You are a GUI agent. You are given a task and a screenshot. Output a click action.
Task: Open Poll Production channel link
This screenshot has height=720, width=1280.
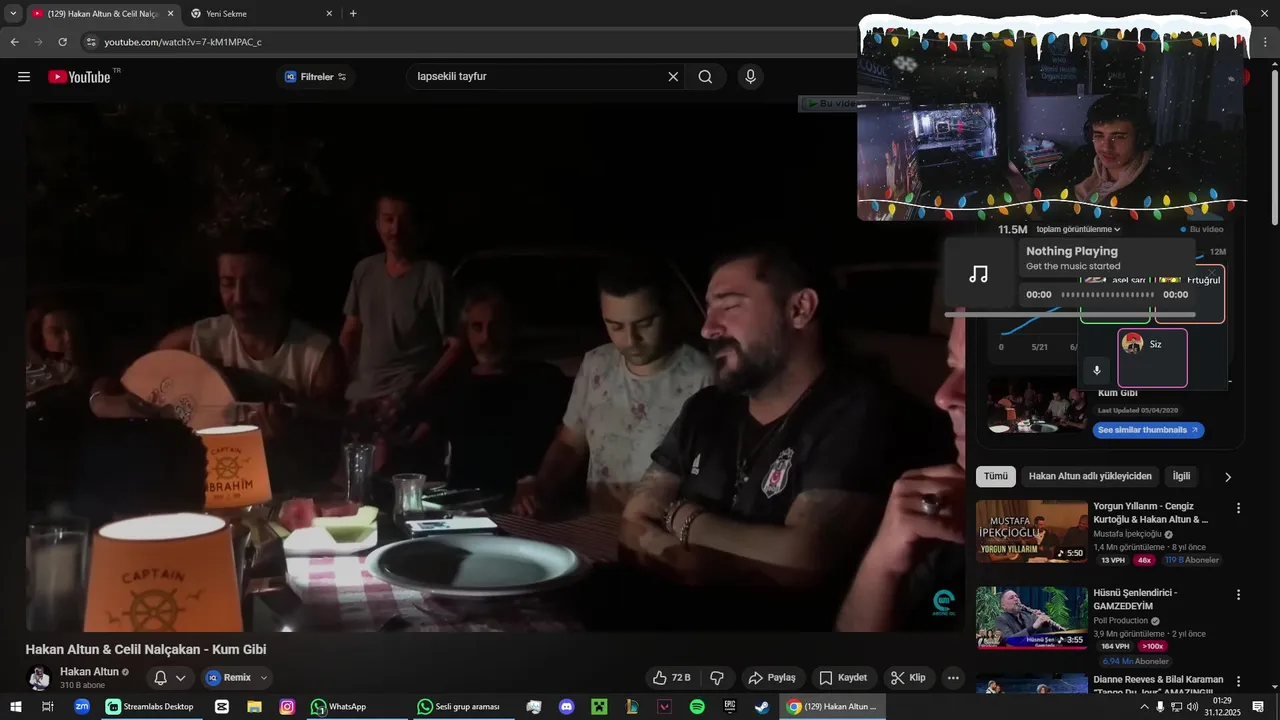pos(1122,621)
